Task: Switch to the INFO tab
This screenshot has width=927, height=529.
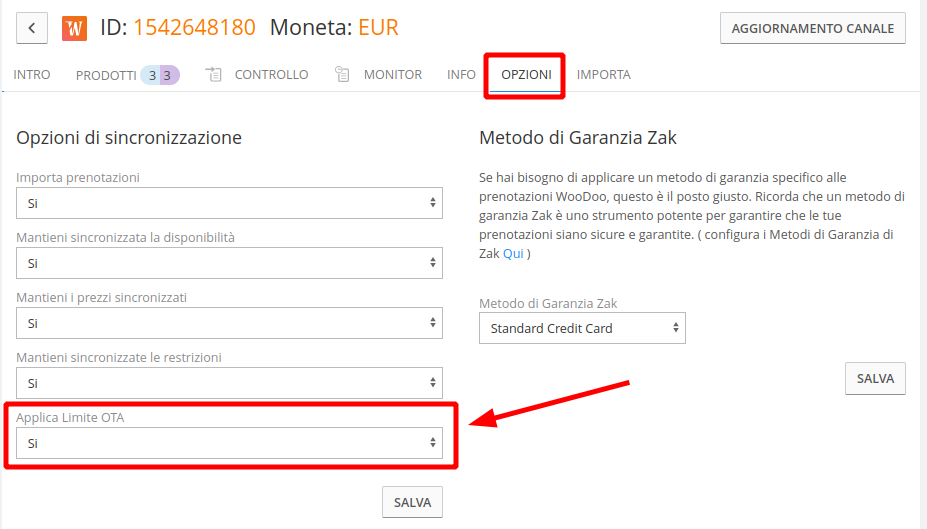Action: 461,74
